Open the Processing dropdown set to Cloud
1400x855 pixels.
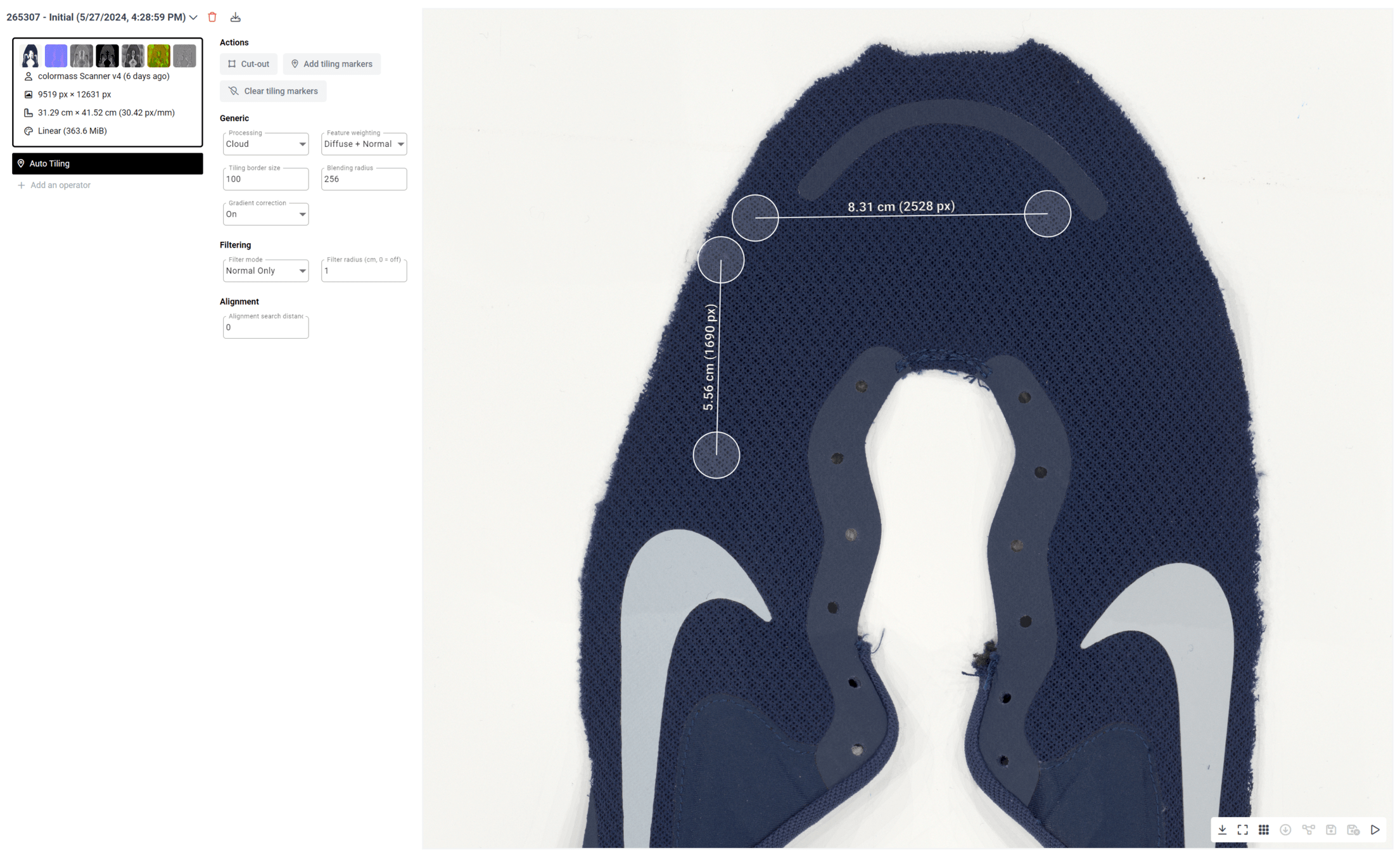[x=265, y=144]
